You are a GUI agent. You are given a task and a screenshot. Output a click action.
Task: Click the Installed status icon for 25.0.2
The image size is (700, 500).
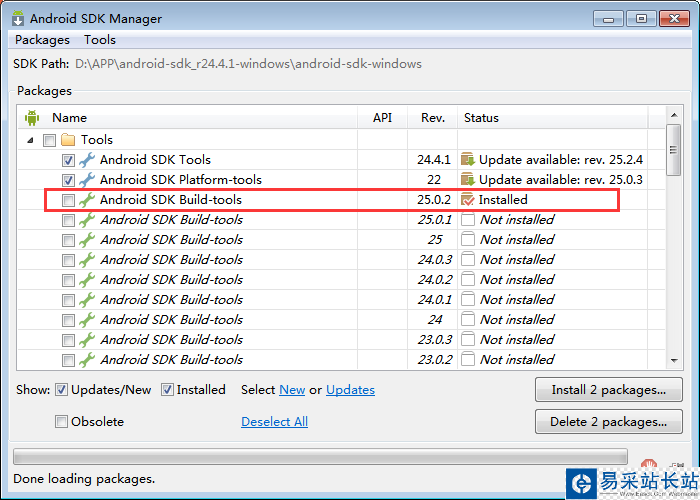[468, 200]
